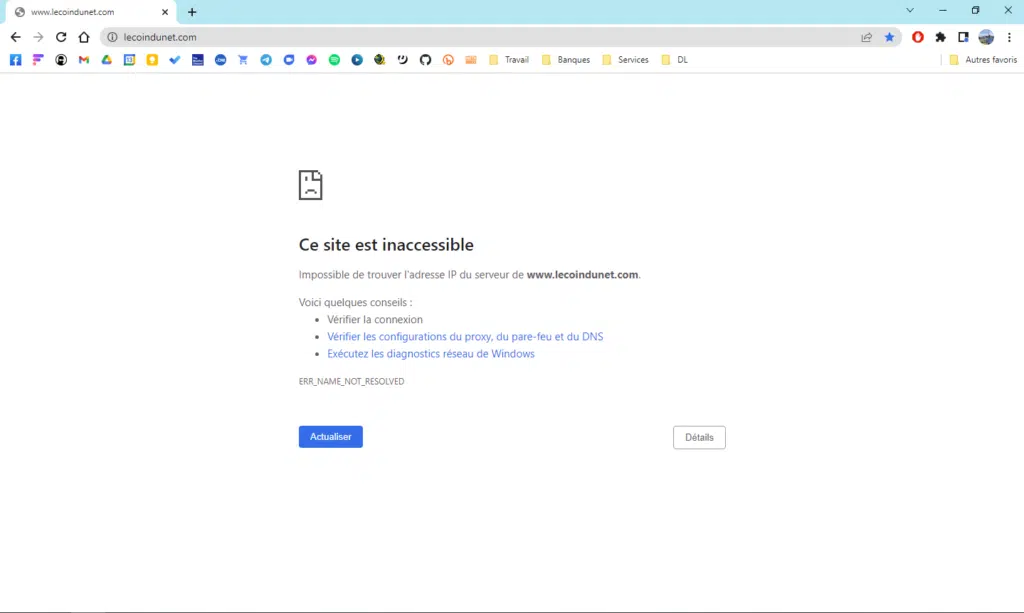1024x613 pixels.
Task: Select the www.lecoindunet.com tab
Action: [x=91, y=12]
